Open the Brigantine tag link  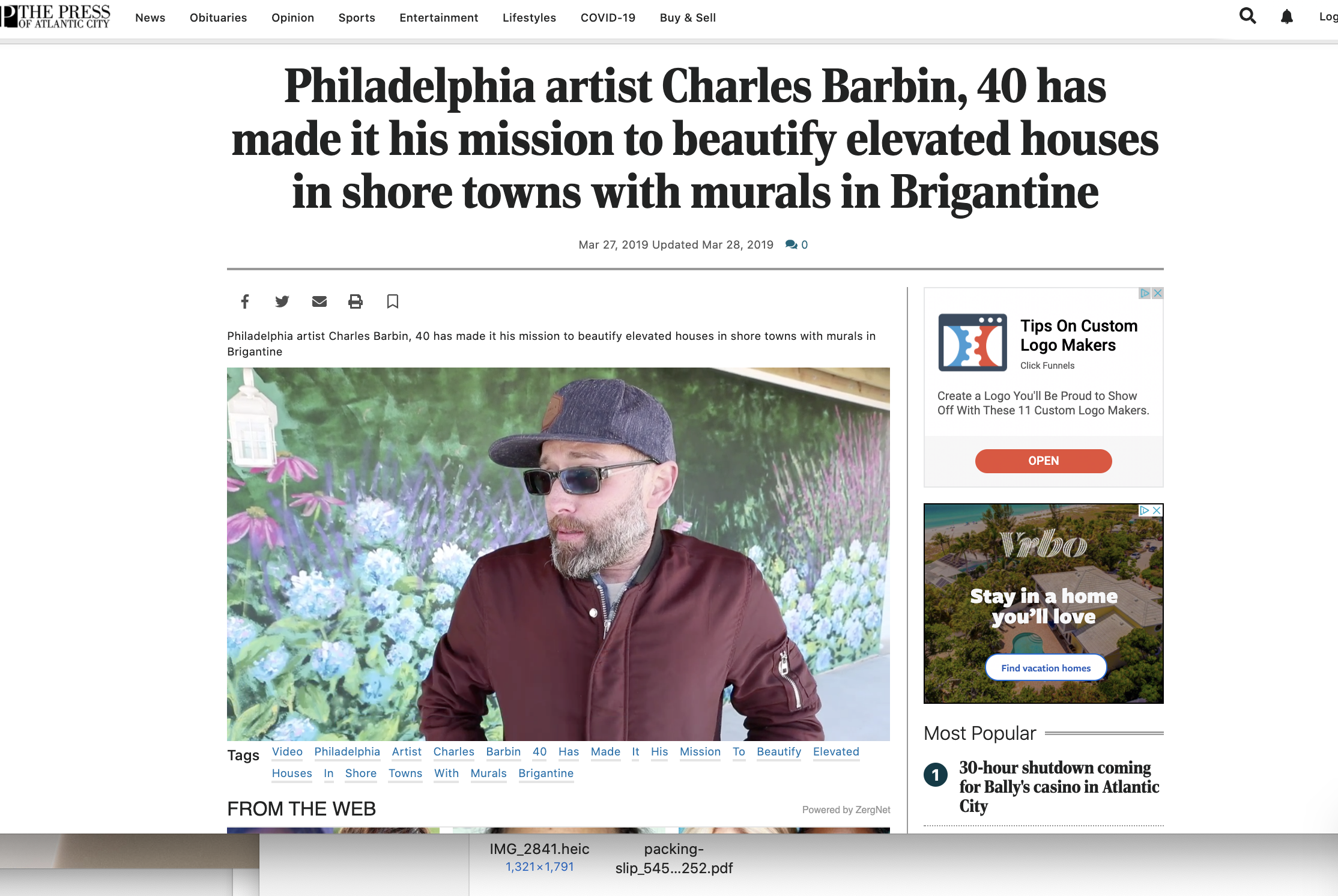click(x=546, y=773)
